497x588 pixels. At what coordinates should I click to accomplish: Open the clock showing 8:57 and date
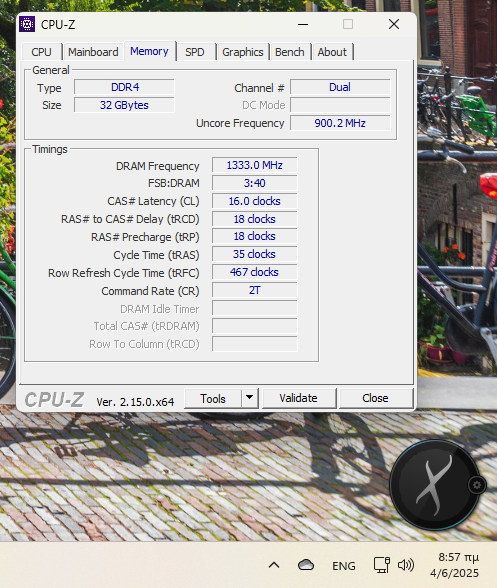click(455, 565)
